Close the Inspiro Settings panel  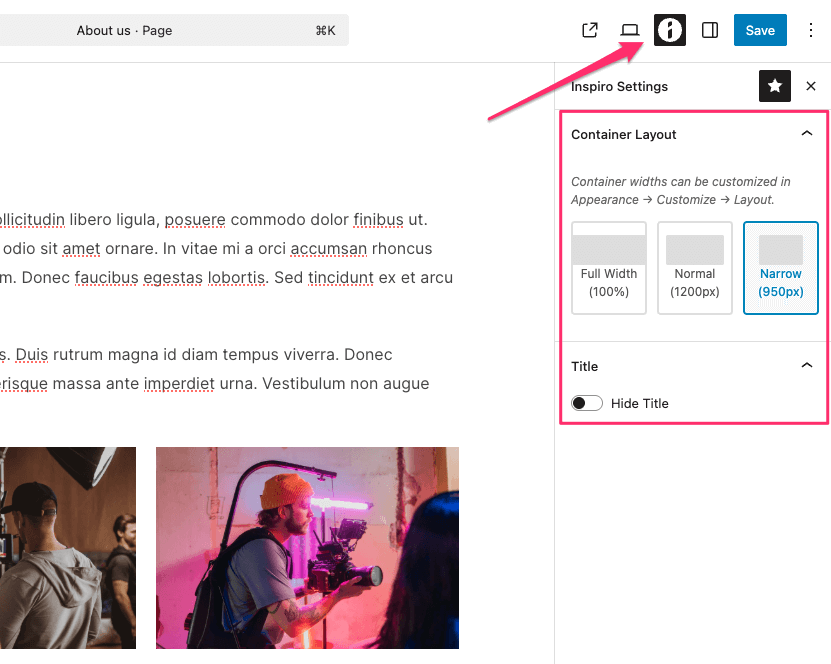[x=811, y=87]
